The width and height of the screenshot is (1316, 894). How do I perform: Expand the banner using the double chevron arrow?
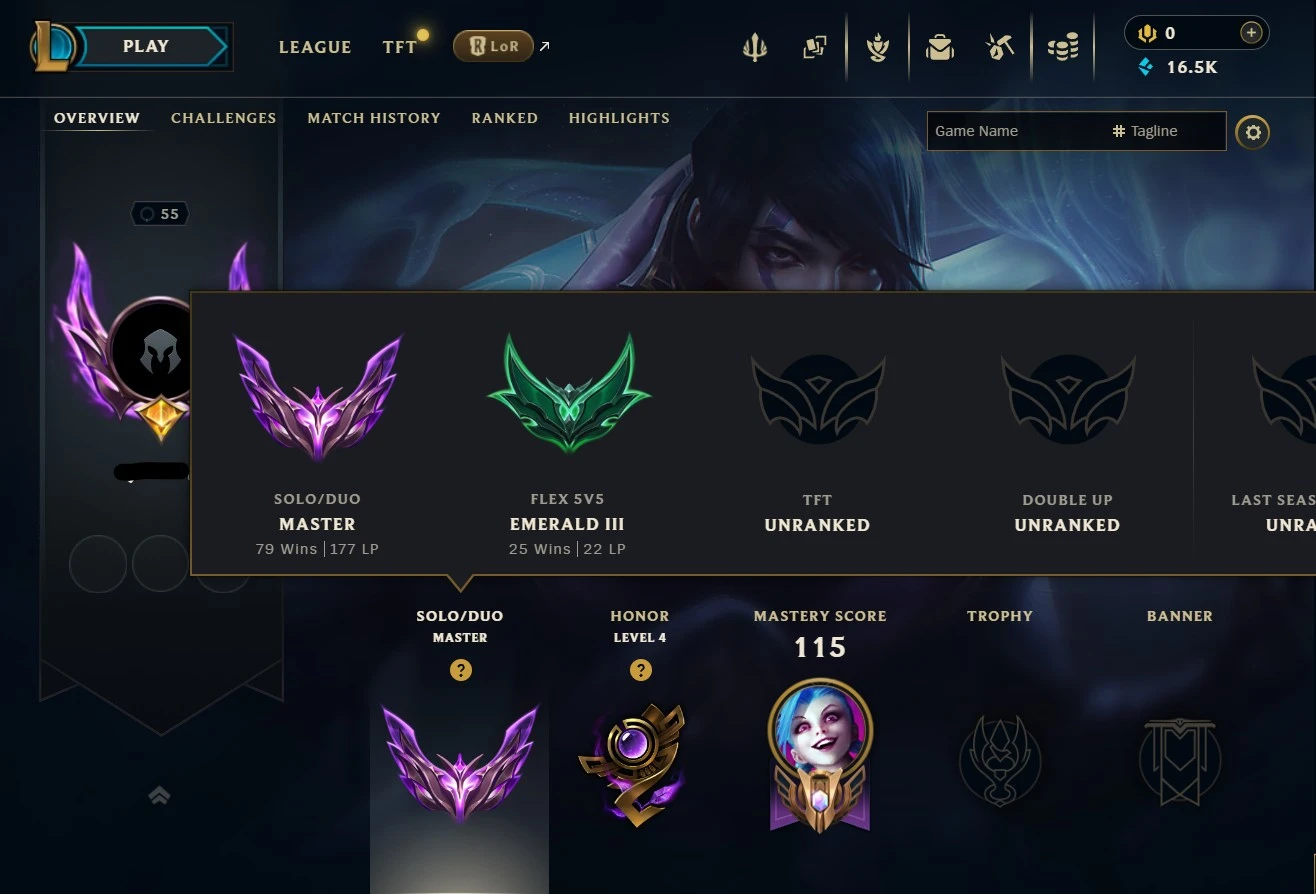pyautogui.click(x=159, y=796)
